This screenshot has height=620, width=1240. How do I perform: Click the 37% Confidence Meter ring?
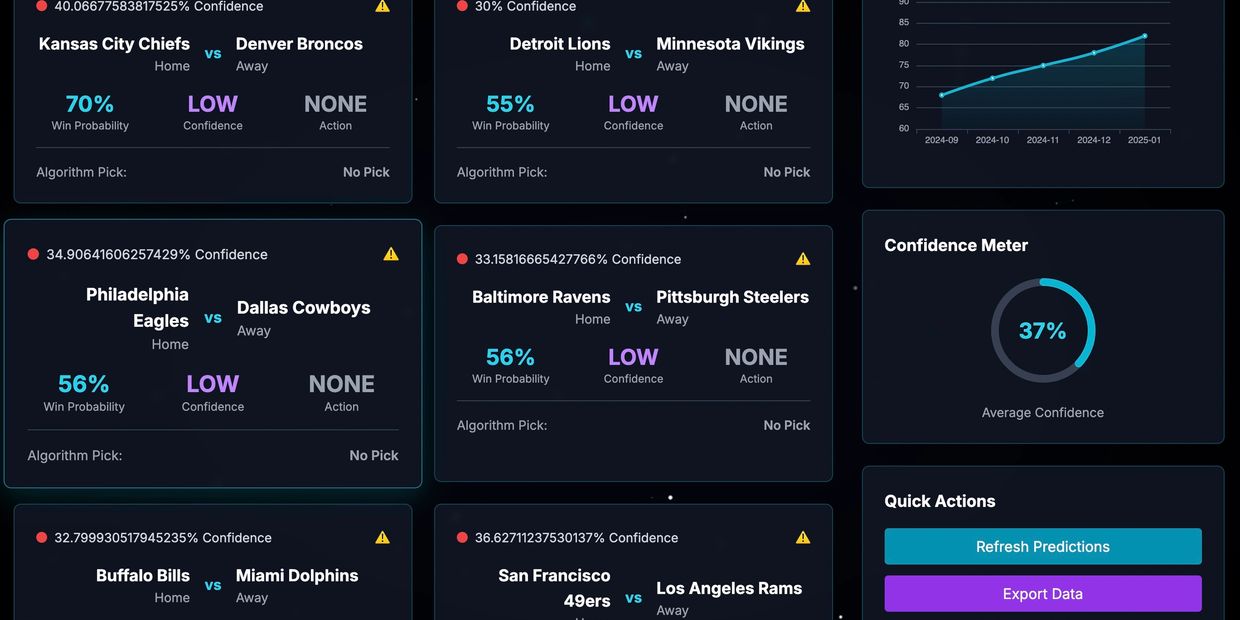pyautogui.click(x=1043, y=331)
